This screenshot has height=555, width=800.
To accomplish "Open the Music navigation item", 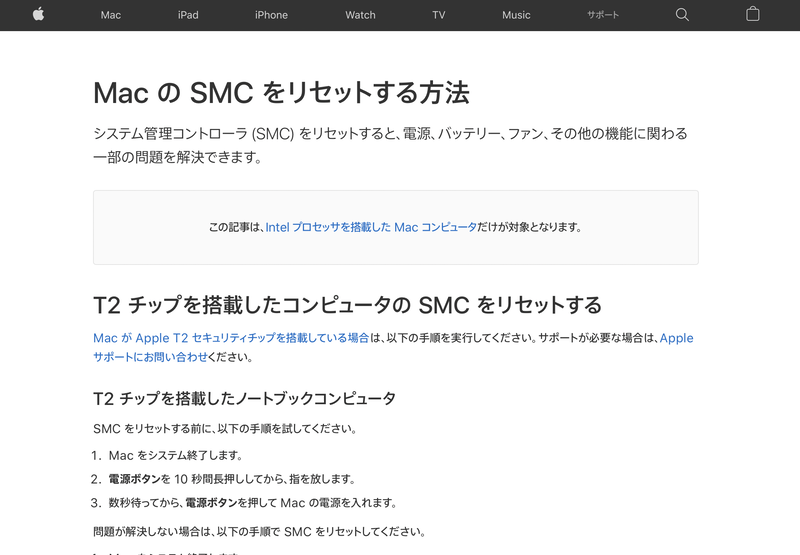I will [x=516, y=15].
